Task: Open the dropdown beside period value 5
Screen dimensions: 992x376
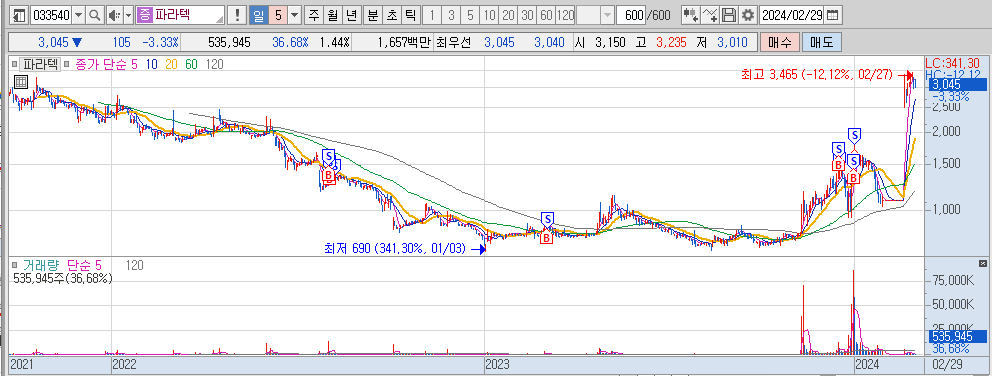Action: coord(294,15)
